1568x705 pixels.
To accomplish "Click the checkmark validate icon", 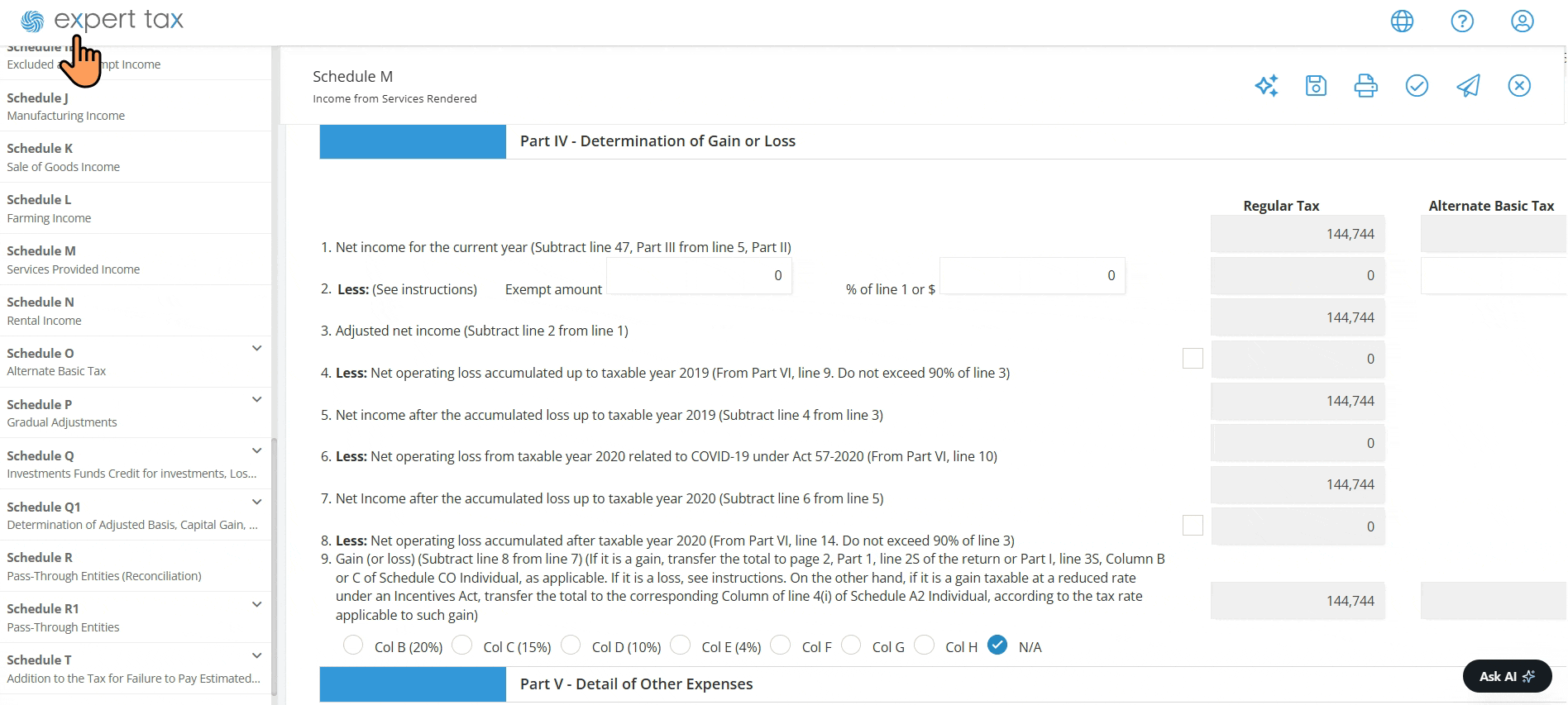I will [1417, 86].
